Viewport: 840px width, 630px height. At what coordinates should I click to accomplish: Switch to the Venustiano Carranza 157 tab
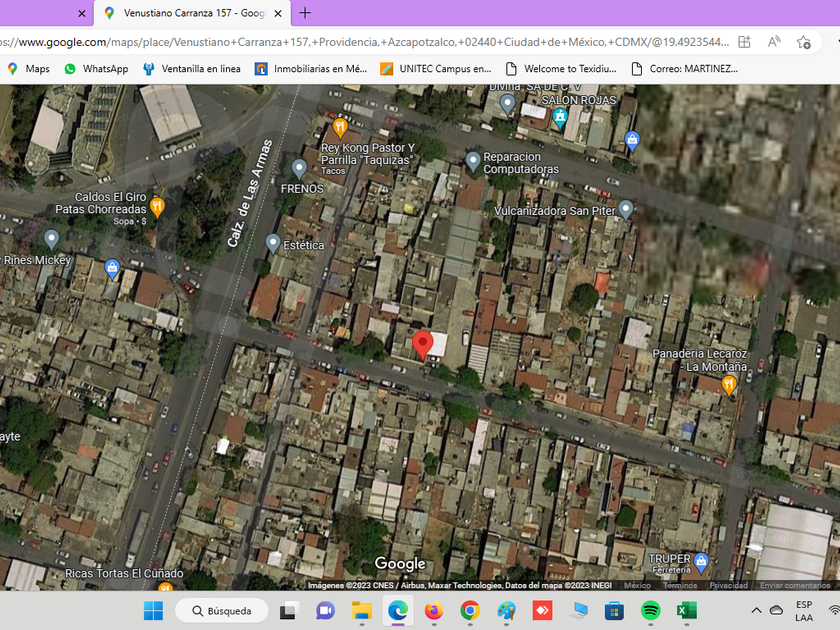193,13
